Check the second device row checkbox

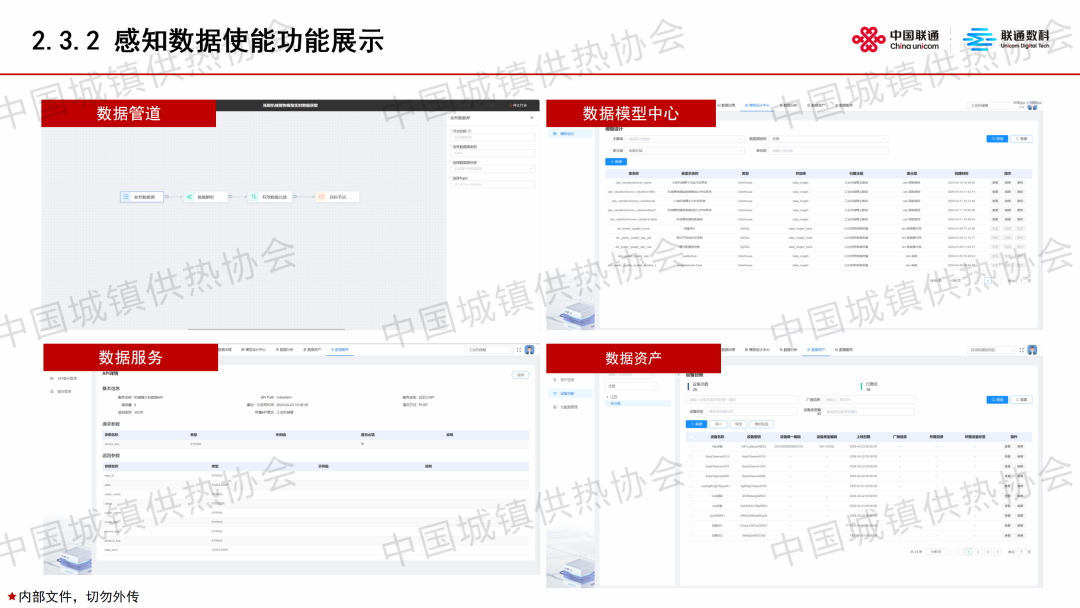(x=689, y=457)
